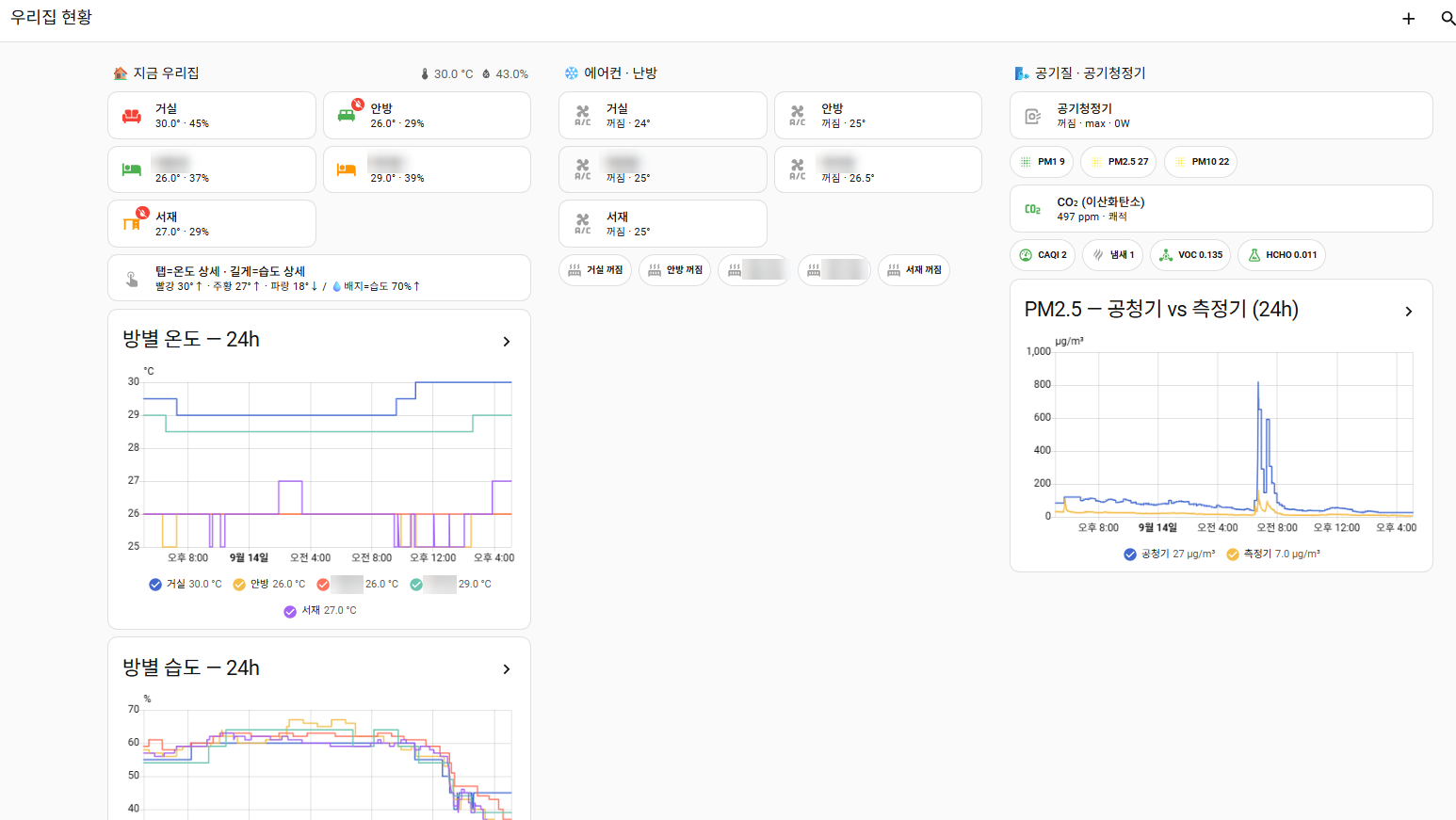
Task: Toggle the 공청기 27 µg/m³ legend series
Action: (1169, 555)
